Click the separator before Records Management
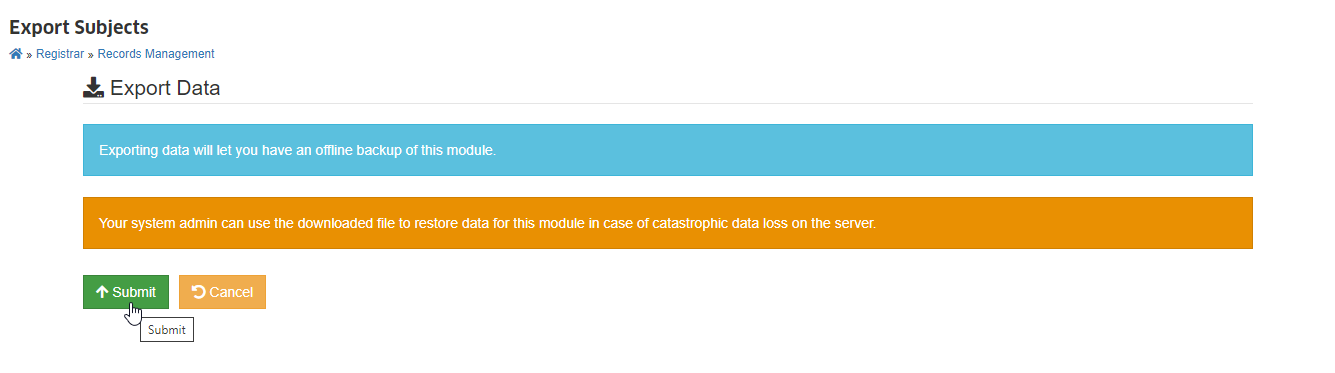 91,54
